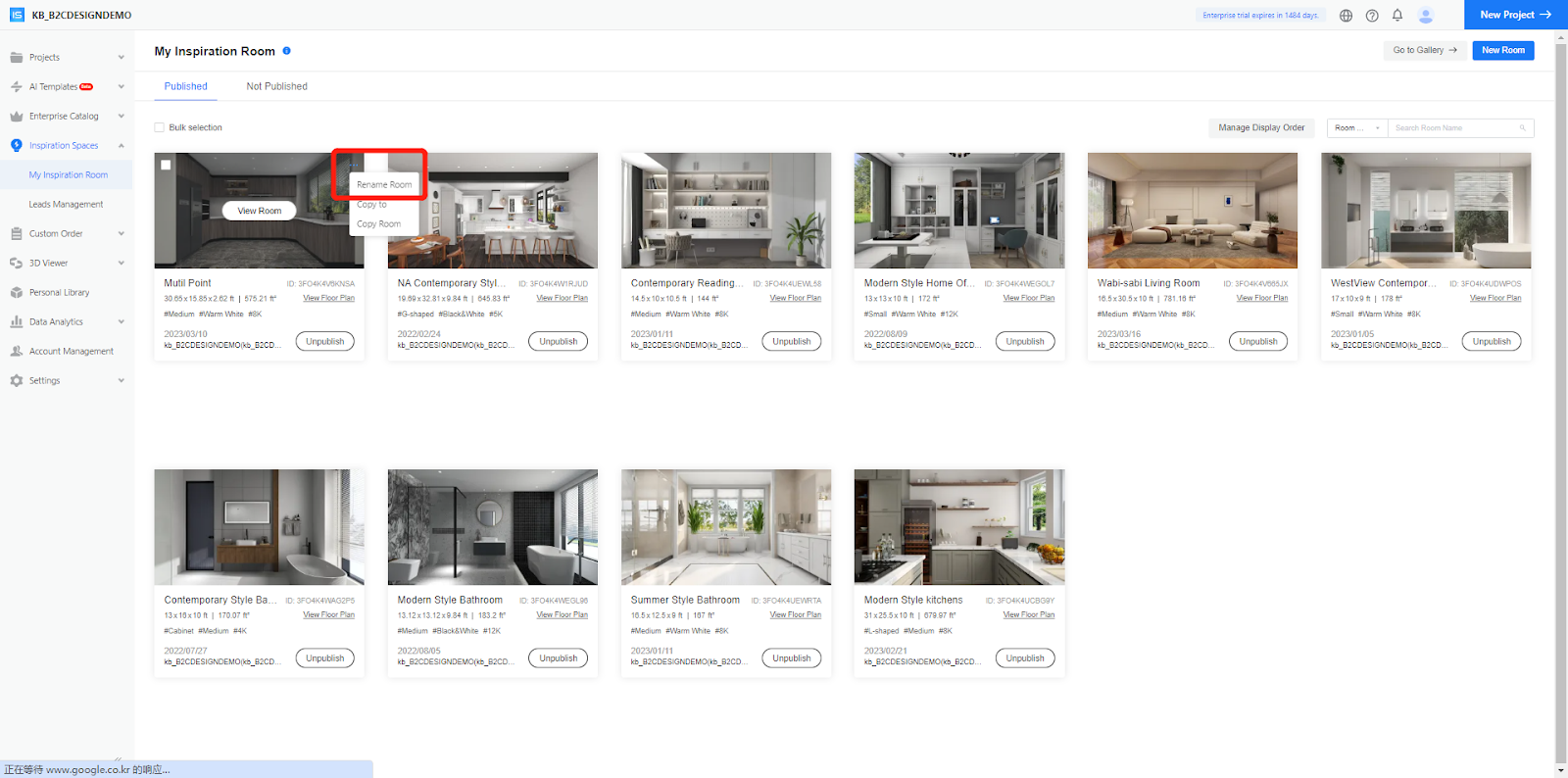Open the Modern Style kitchens thumbnail

[959, 527]
